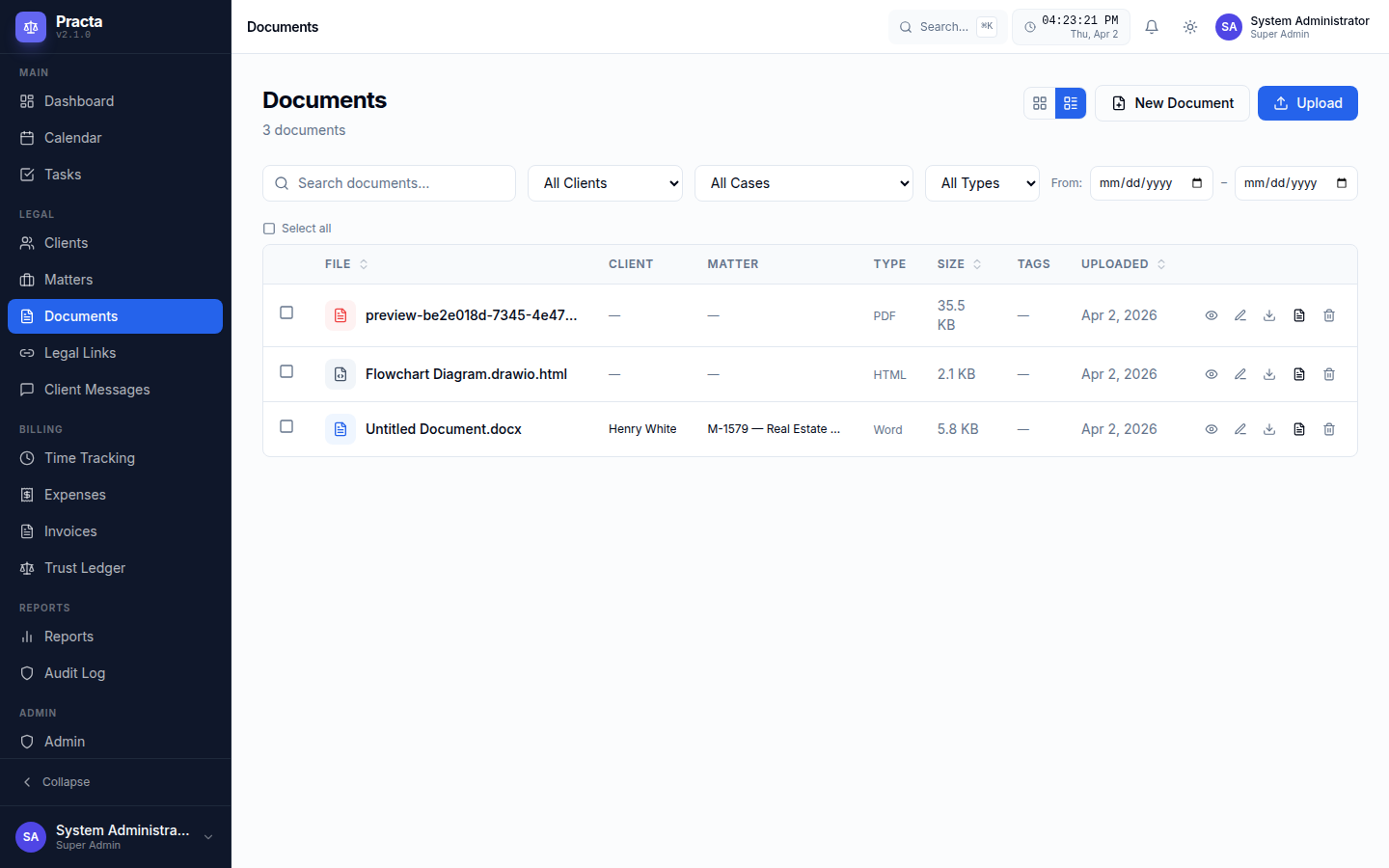This screenshot has width=1389, height=868.
Task: Open Time Tracking from sidebar
Action: (x=89, y=458)
